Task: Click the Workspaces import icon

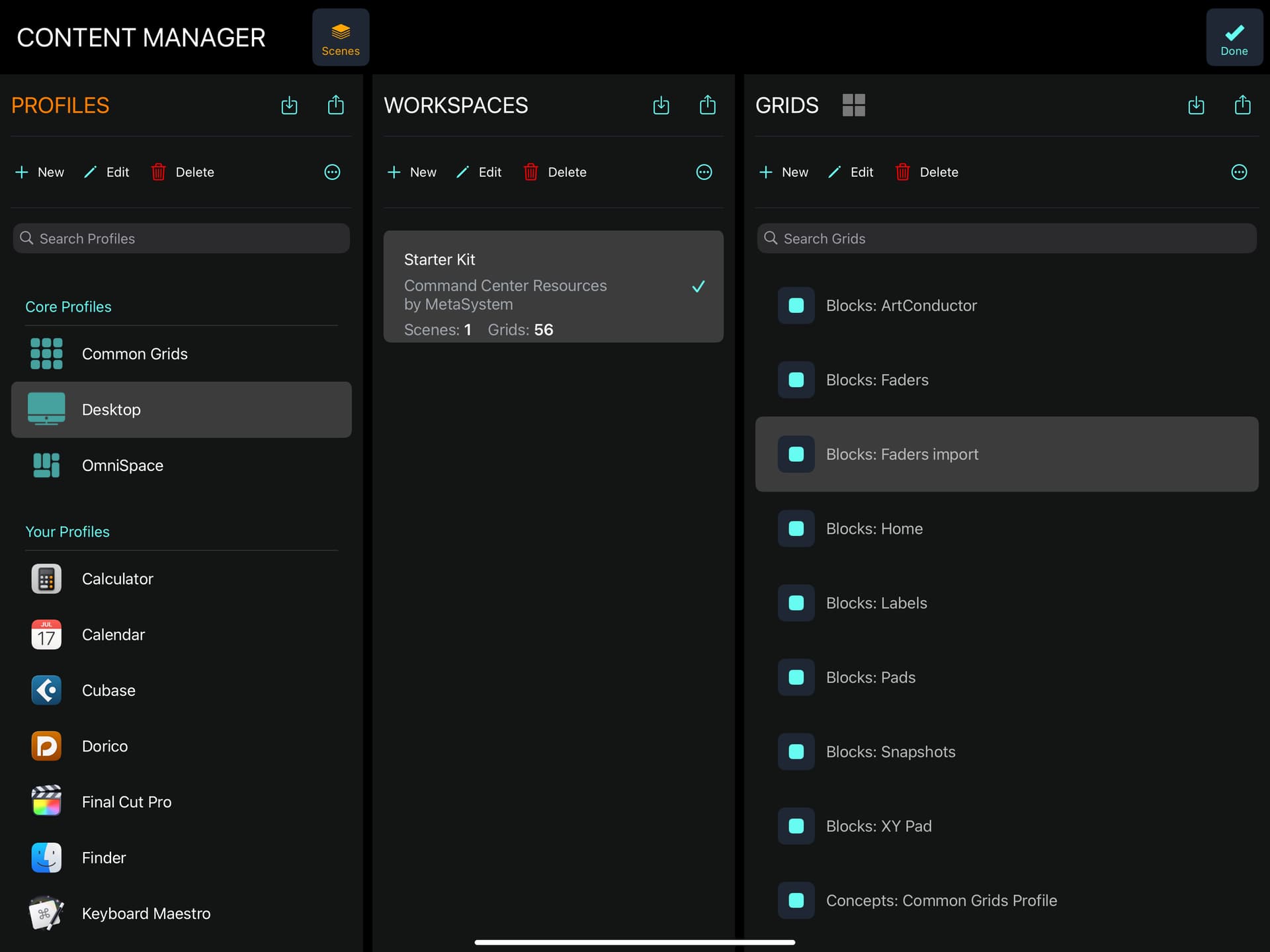Action: point(661,105)
